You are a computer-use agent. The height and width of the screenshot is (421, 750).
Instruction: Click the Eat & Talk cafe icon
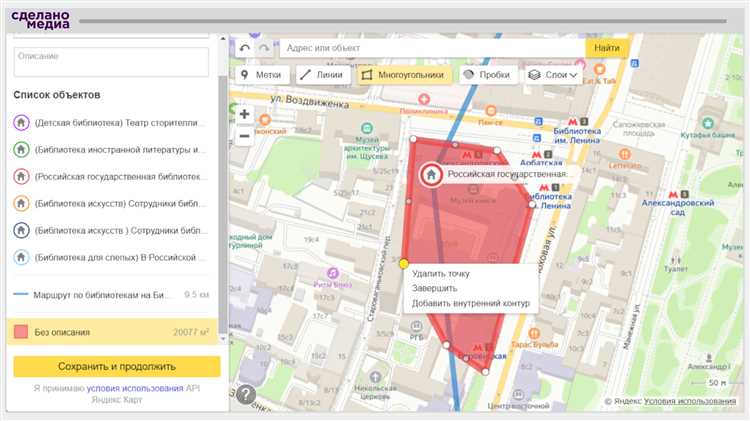pos(599,70)
